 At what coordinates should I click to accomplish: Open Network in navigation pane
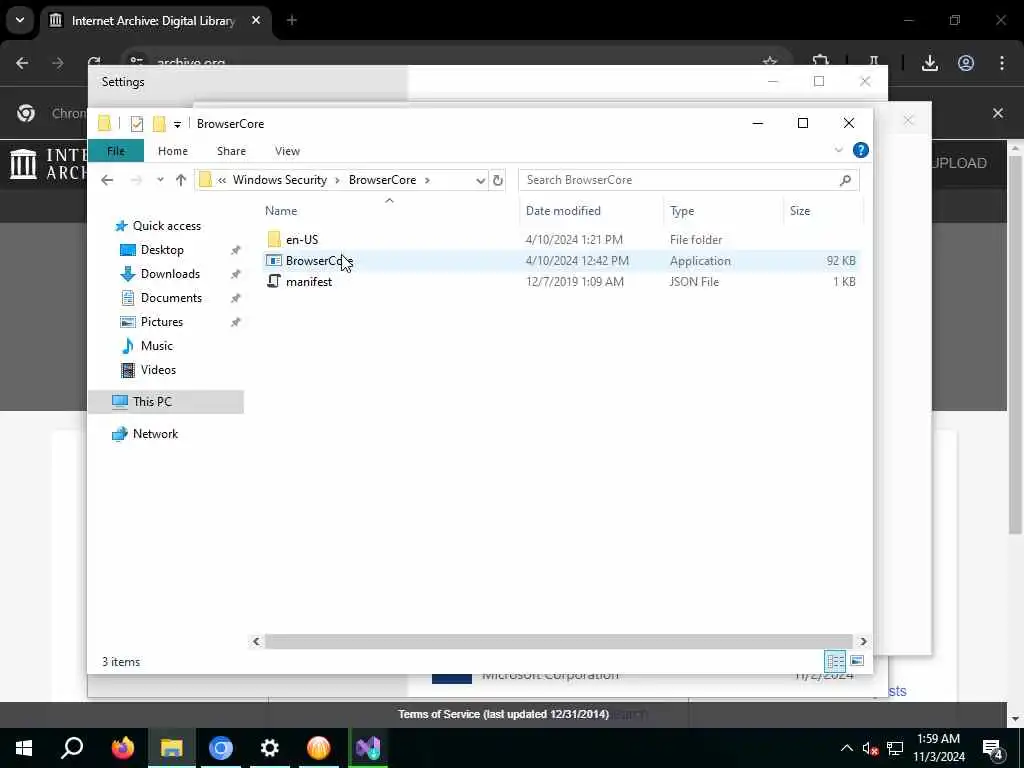point(155,434)
